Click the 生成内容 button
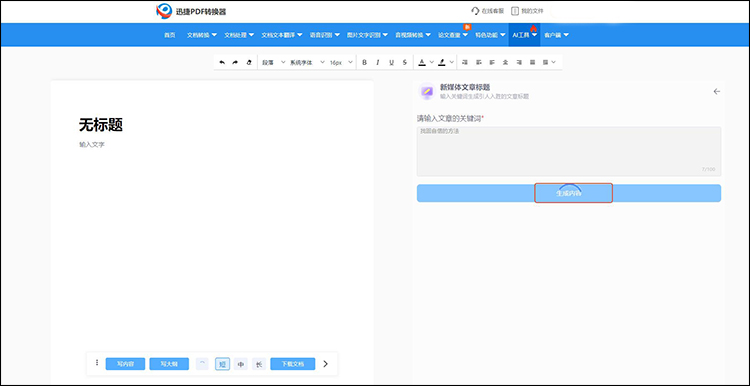Screen dimensions: 750x386 click(569, 193)
